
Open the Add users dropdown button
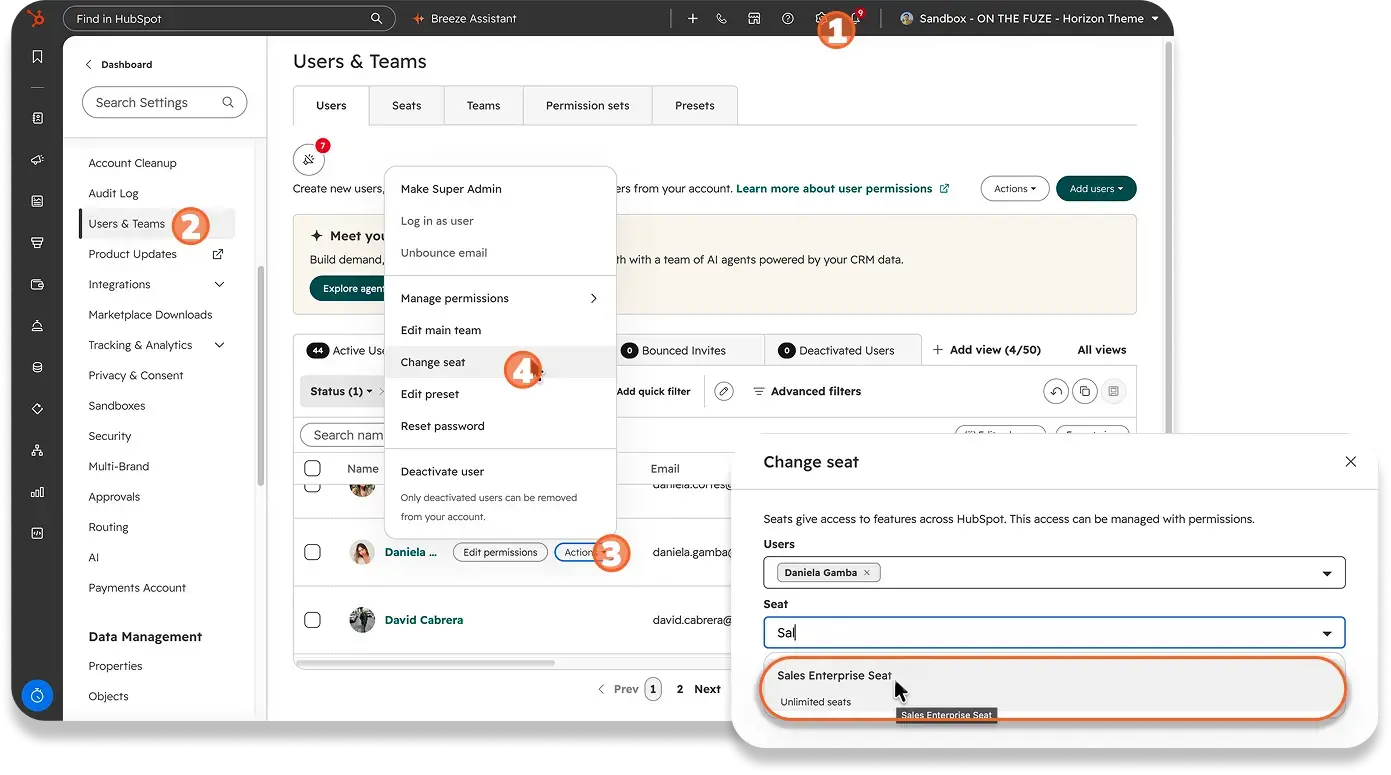point(1096,188)
